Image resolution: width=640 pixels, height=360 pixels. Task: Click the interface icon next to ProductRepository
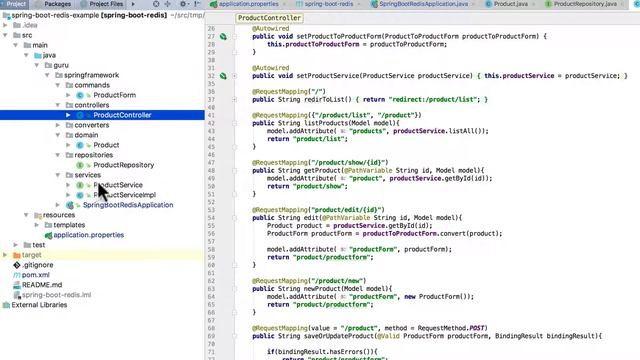click(80, 165)
